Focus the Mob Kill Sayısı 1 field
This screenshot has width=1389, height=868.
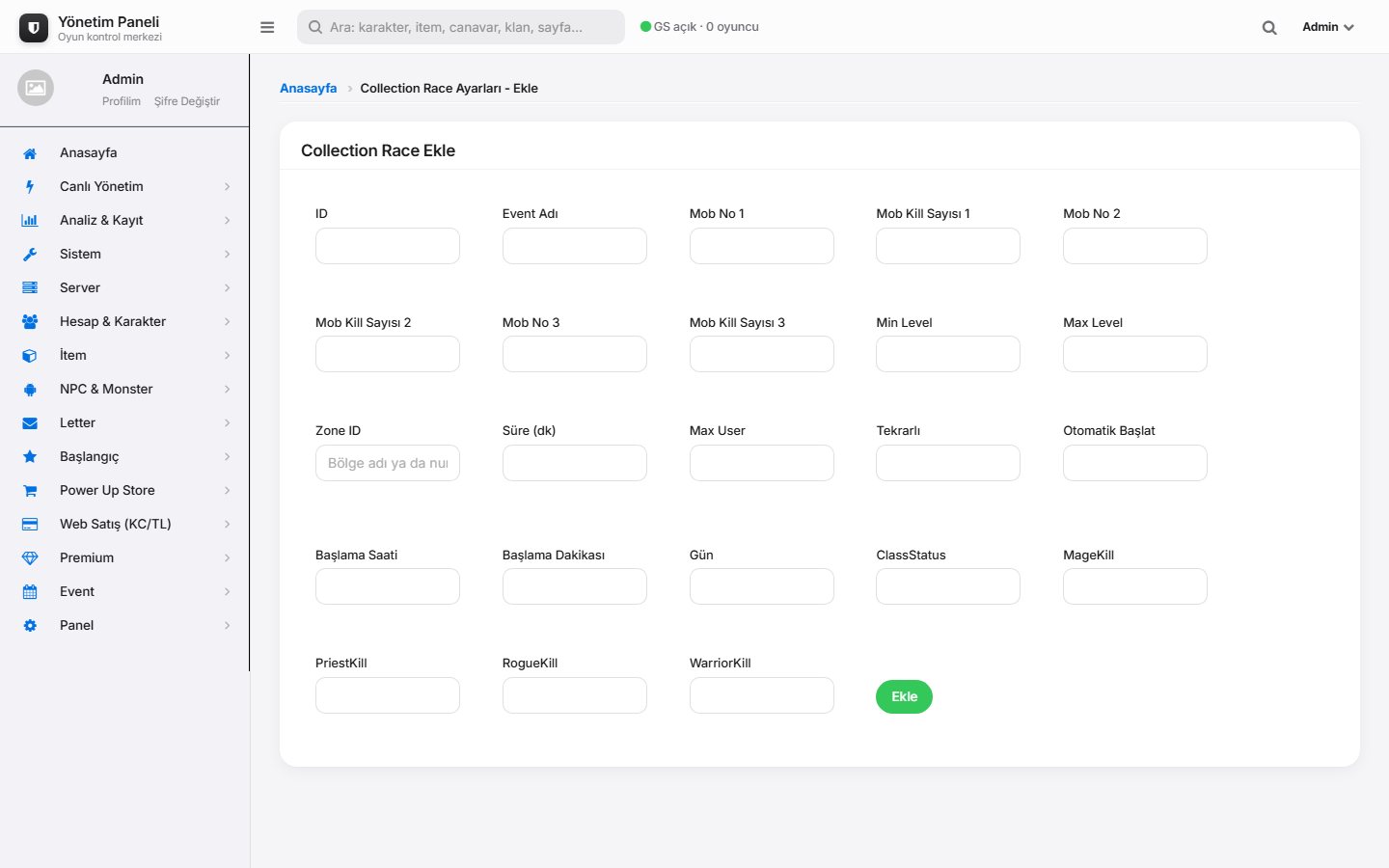pyautogui.click(x=948, y=246)
